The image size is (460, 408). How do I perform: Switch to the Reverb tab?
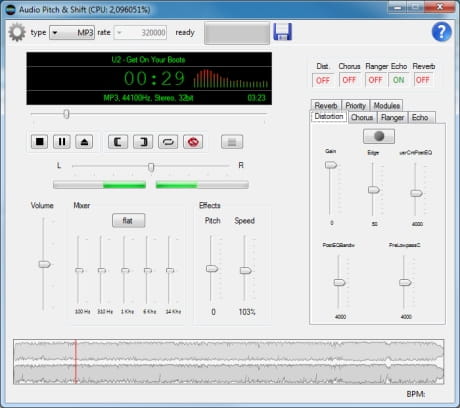[326, 106]
